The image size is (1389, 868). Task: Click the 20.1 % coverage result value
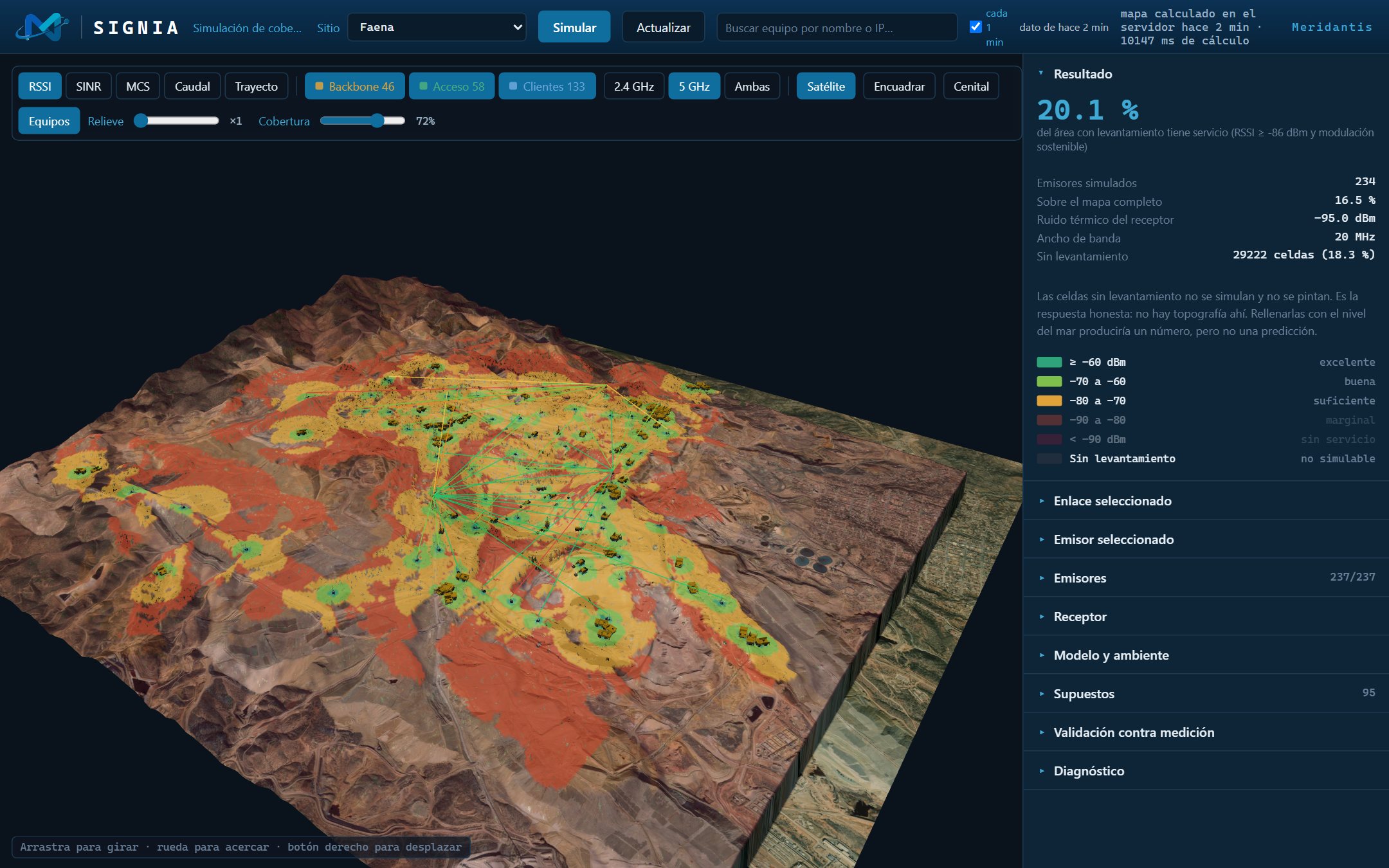[1087, 110]
